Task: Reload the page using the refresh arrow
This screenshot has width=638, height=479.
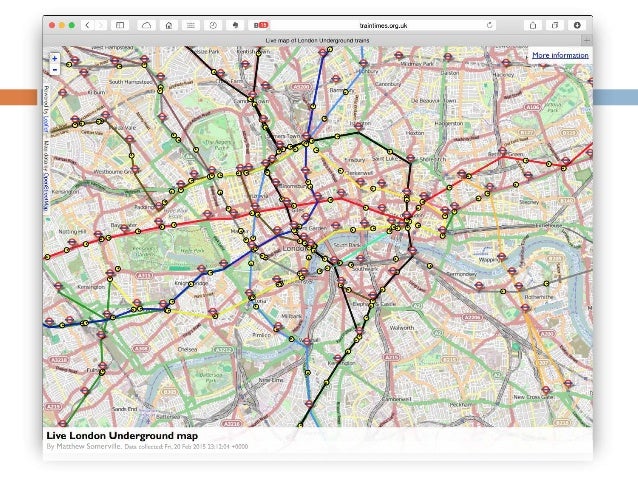Action: pyautogui.click(x=489, y=25)
